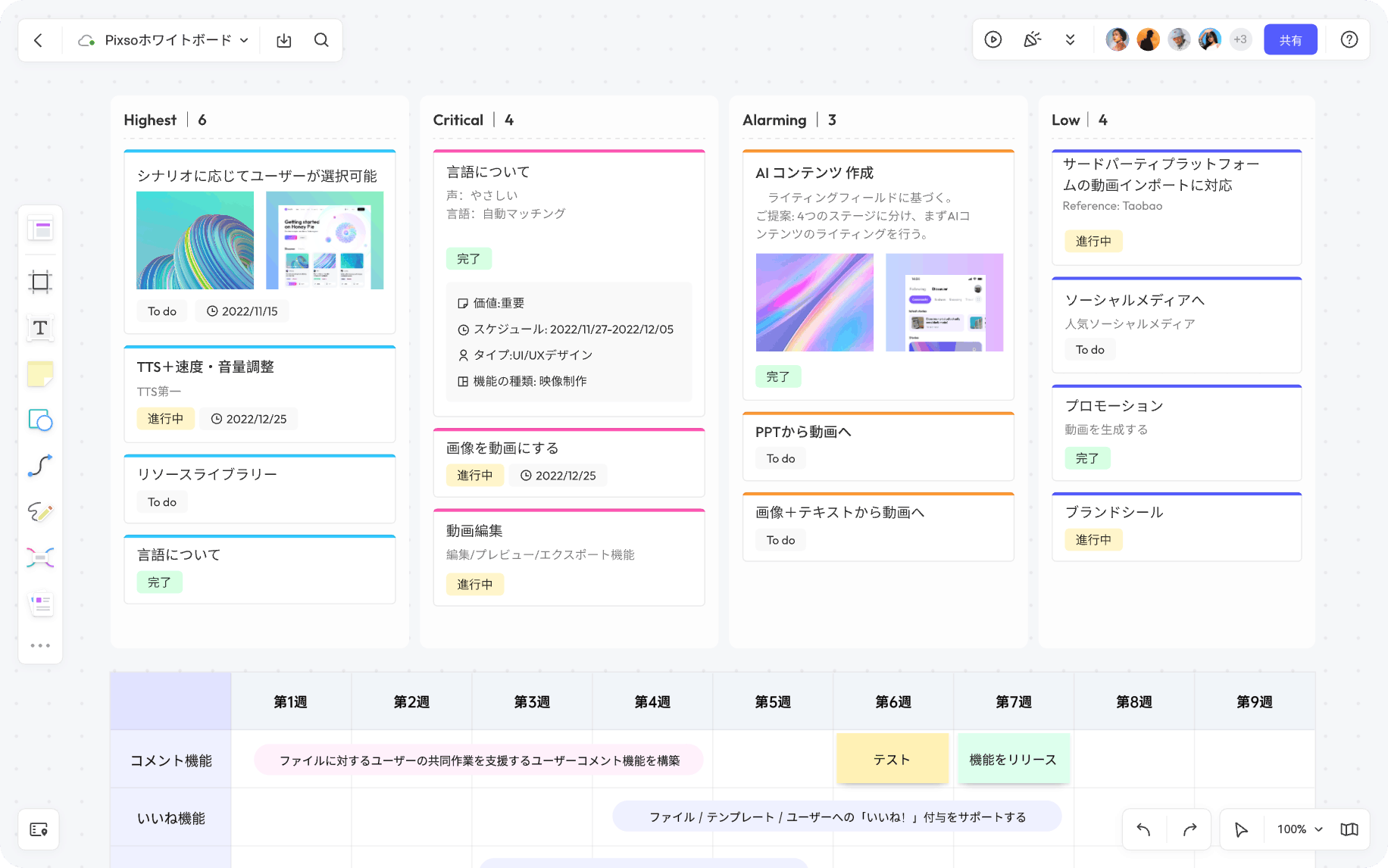Click the 動画編集 card title
Image resolution: width=1388 pixels, height=868 pixels.
click(x=474, y=531)
